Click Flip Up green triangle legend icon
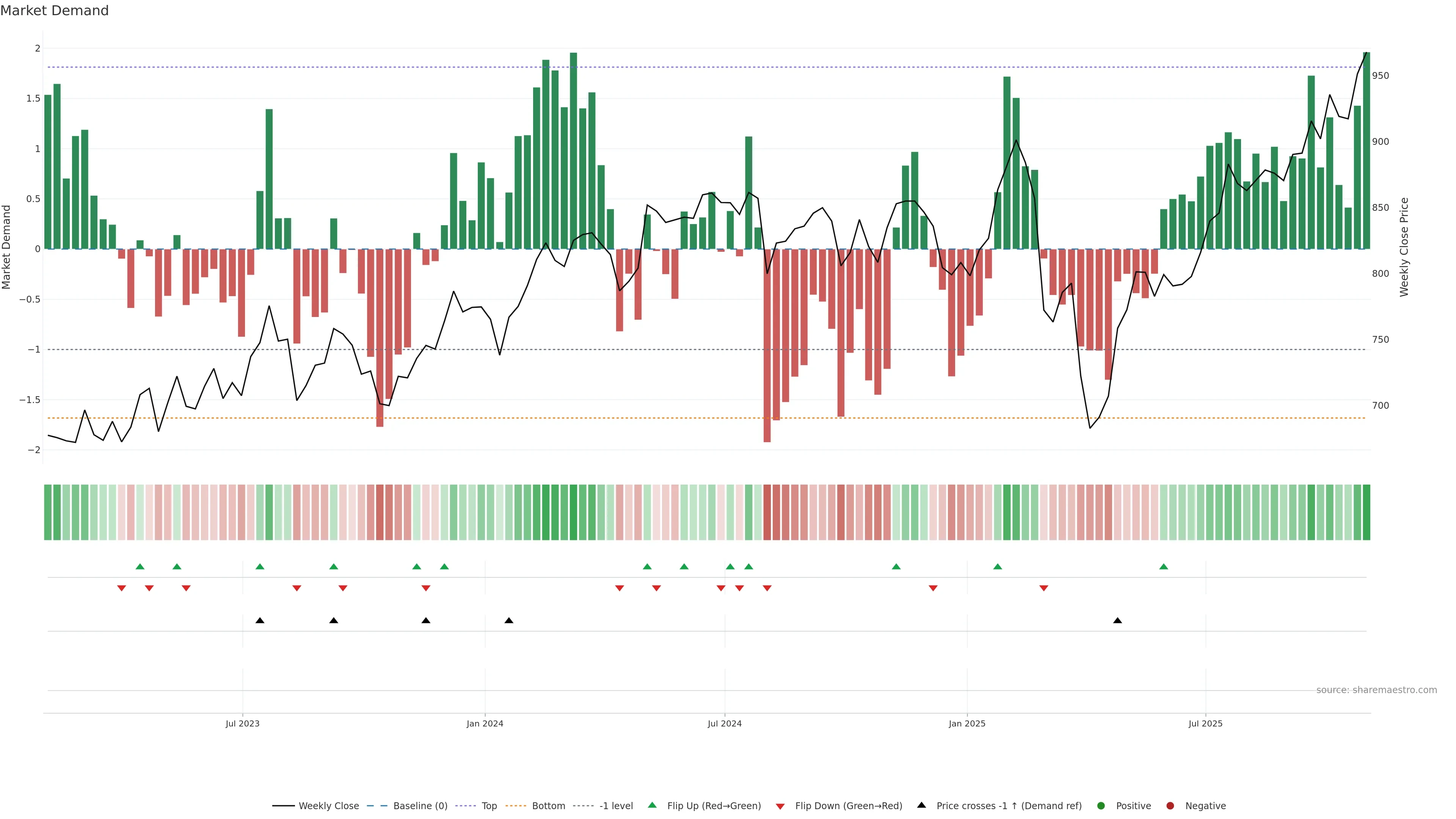The image size is (1456, 819). tap(652, 805)
